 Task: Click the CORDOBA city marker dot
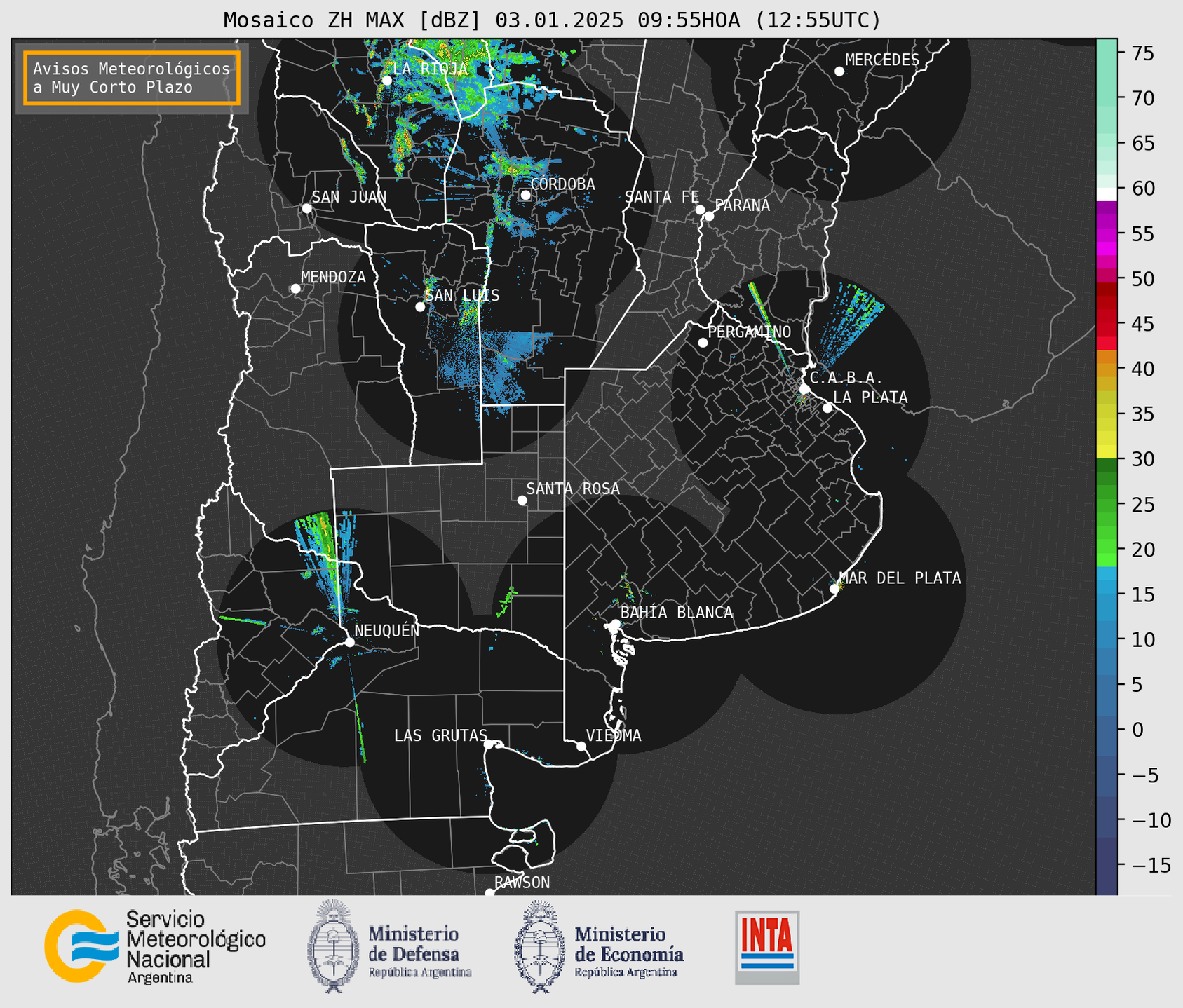pos(525,195)
